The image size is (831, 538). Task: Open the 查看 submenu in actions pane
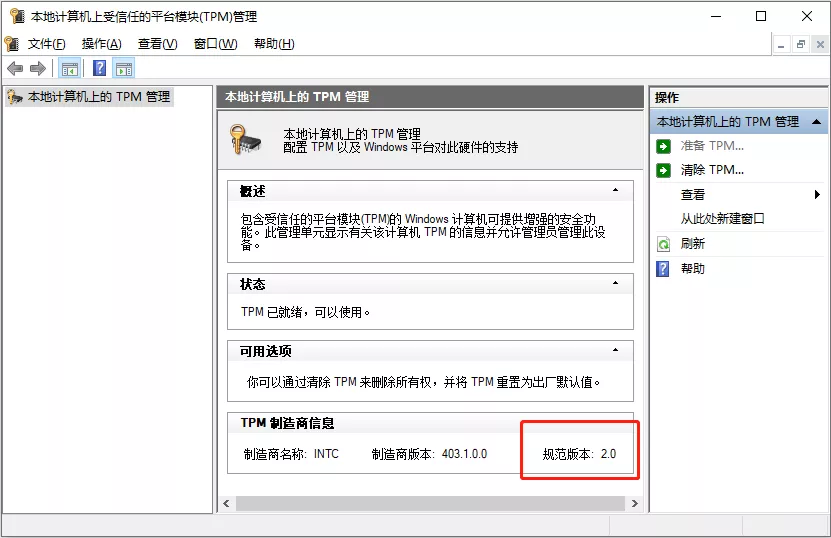(x=692, y=195)
